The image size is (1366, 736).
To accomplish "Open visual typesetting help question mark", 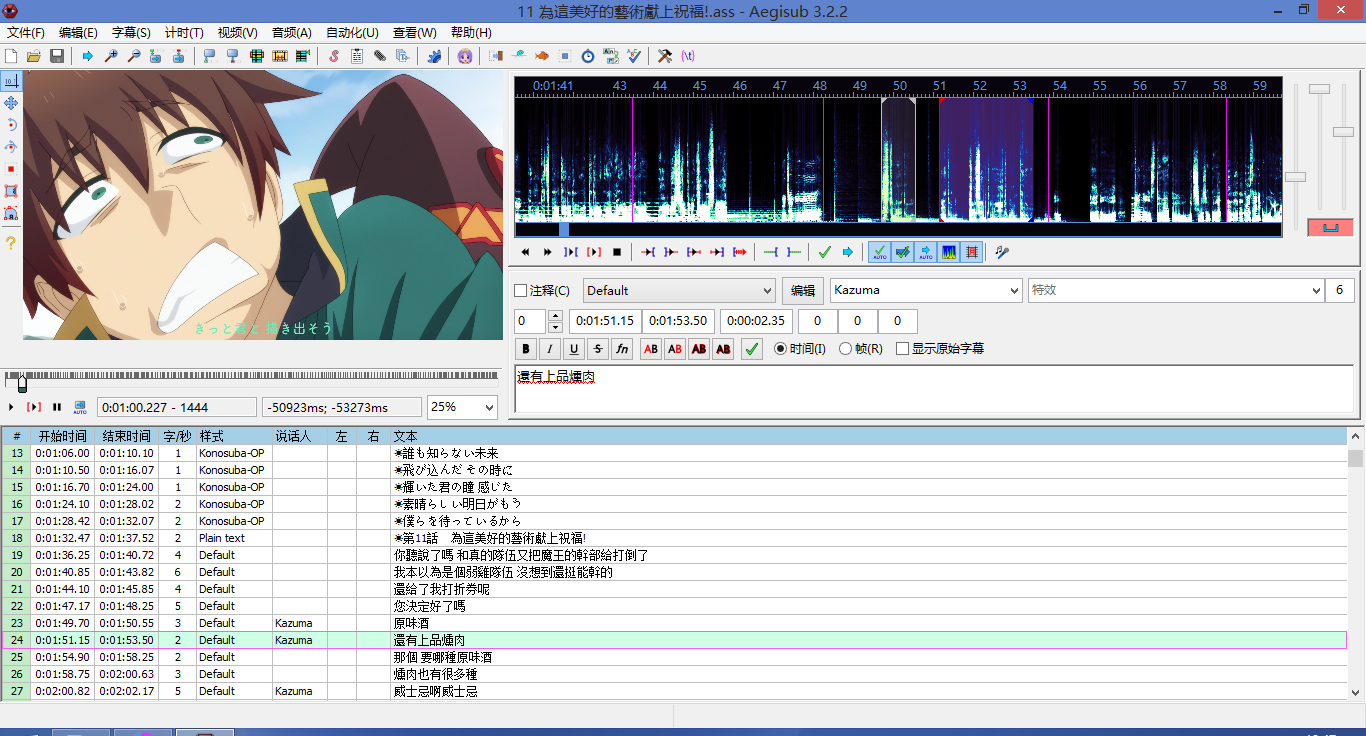I will [11, 243].
